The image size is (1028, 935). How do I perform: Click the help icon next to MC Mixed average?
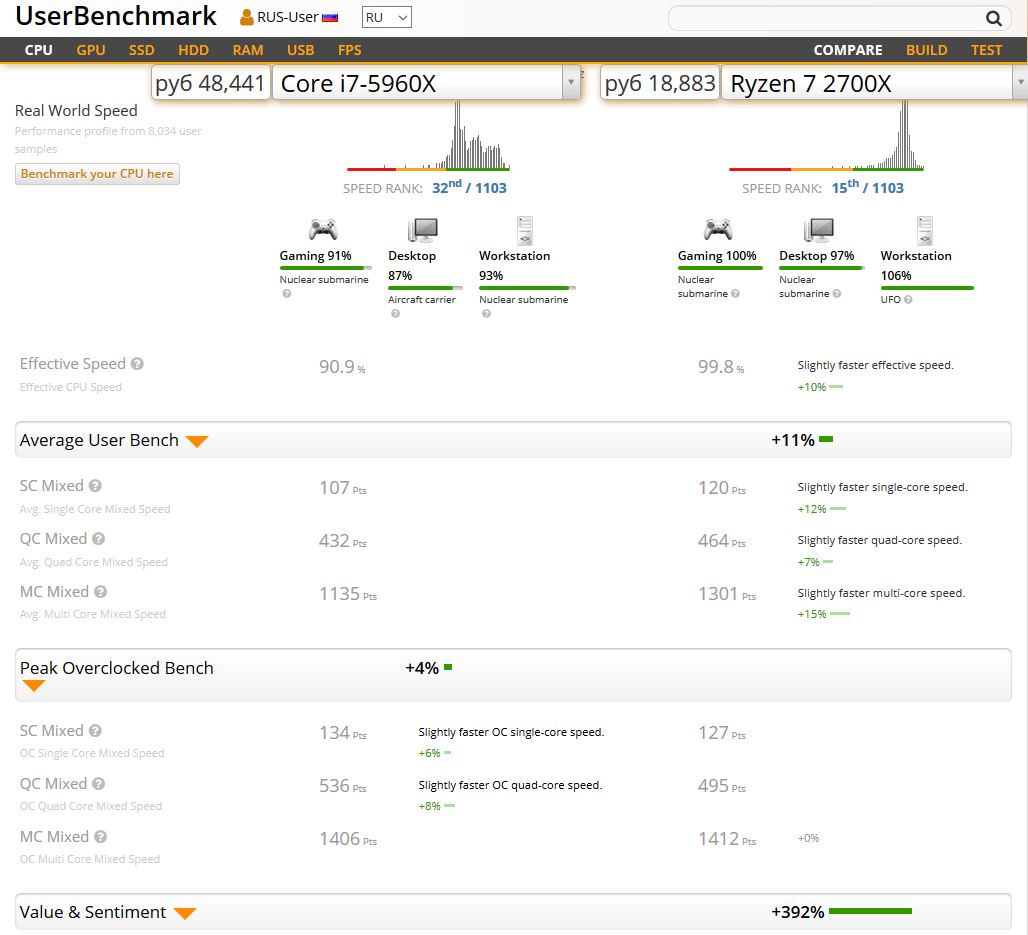pyautogui.click(x=100, y=592)
